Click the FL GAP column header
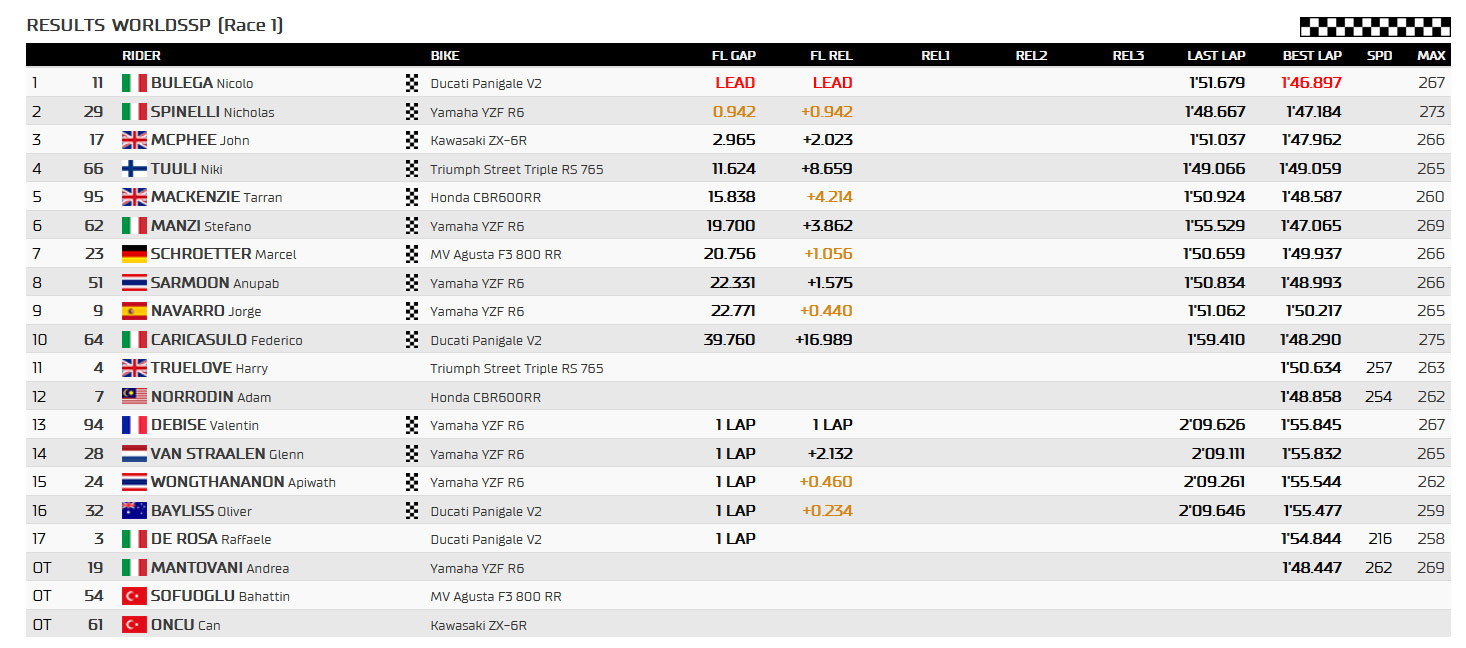The image size is (1466, 648). click(733, 56)
